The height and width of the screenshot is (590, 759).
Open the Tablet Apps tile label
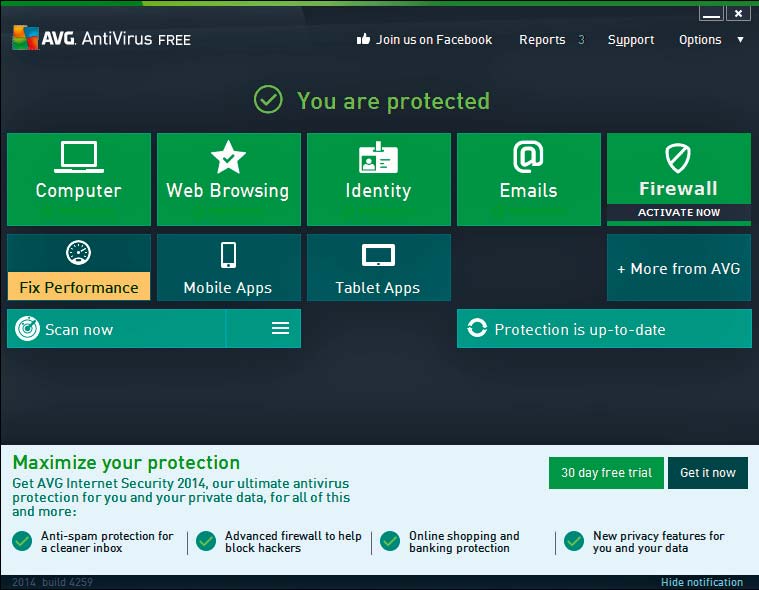point(378,288)
